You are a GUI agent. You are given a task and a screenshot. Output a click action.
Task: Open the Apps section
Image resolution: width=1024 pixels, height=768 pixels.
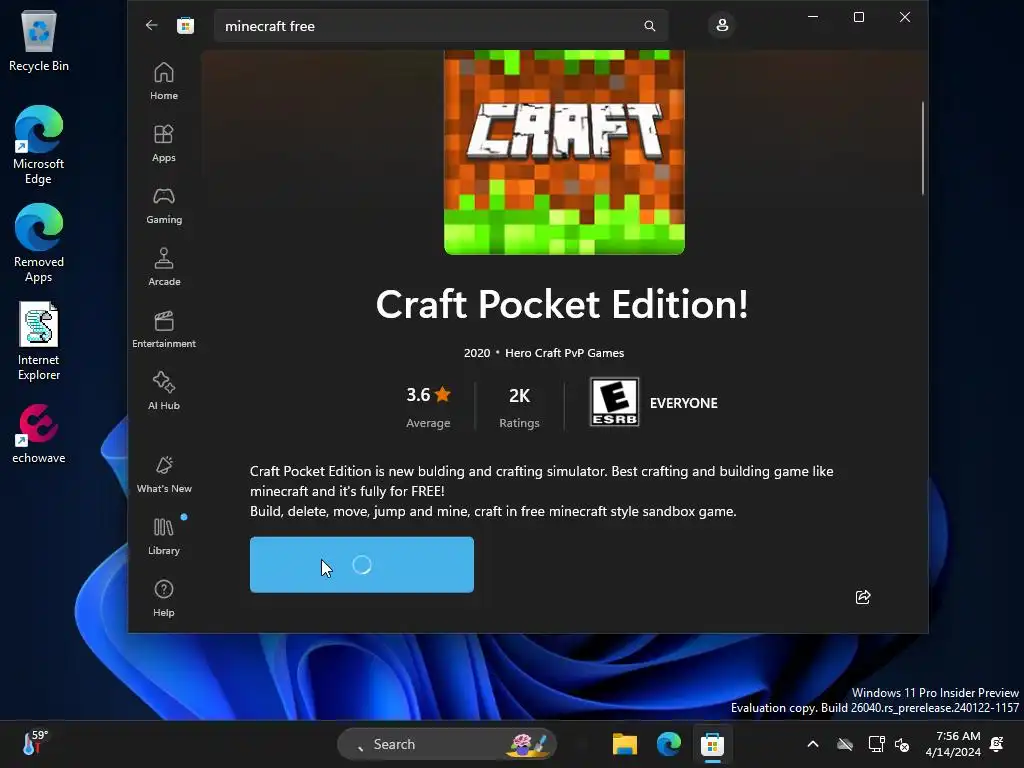tap(164, 143)
